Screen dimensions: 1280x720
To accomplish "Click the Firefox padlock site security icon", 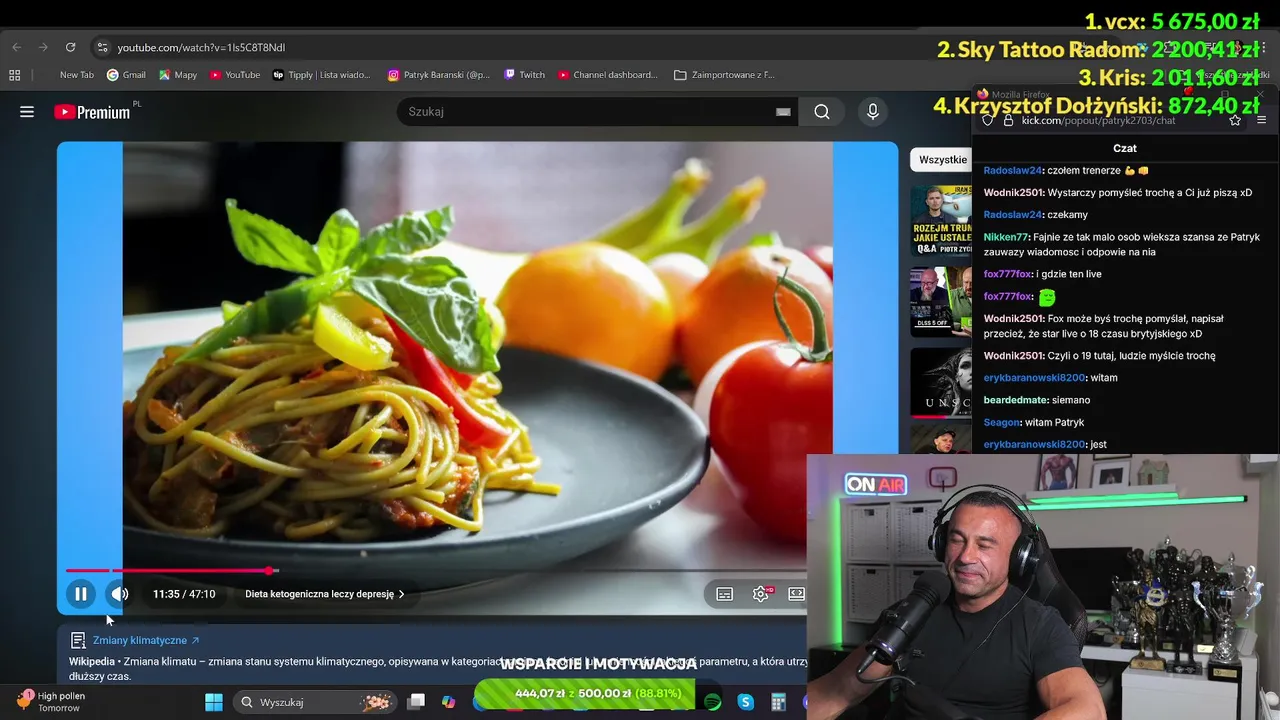I will click(1008, 120).
